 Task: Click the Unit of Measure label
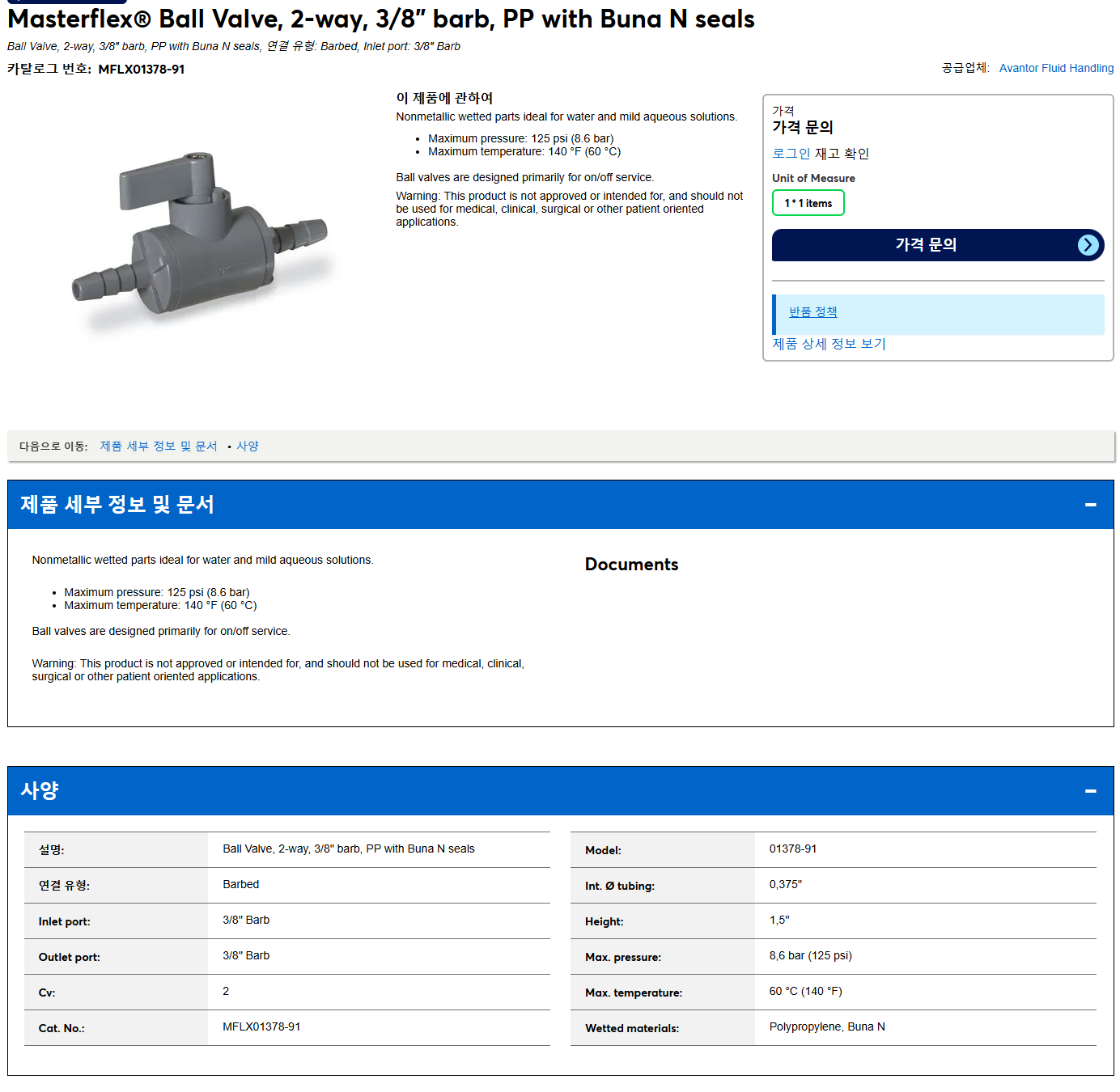pos(813,178)
